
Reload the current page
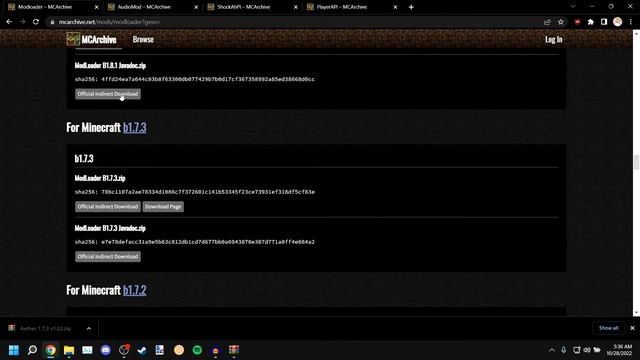coord(36,22)
